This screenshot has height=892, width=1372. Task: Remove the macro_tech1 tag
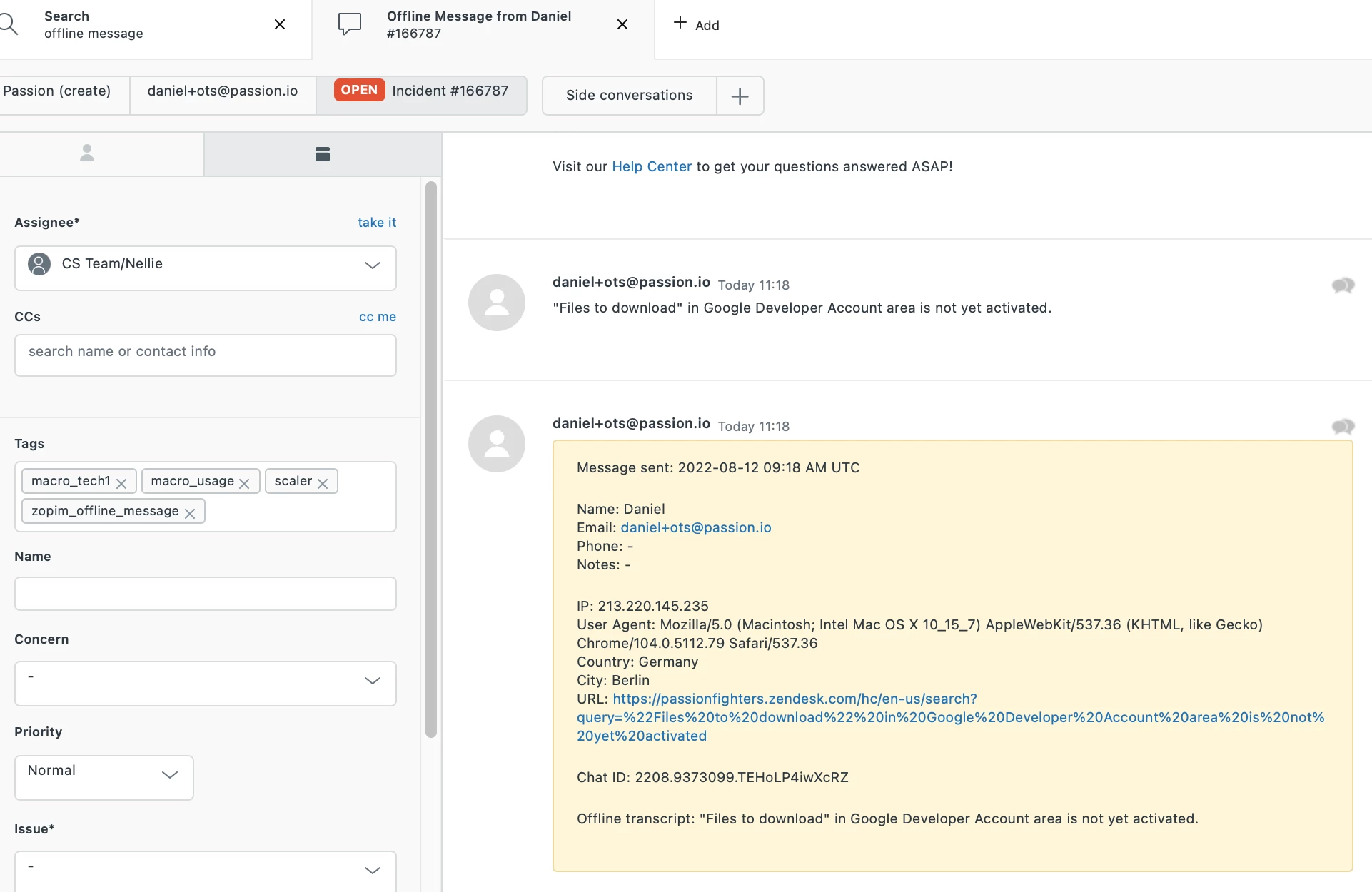click(121, 483)
